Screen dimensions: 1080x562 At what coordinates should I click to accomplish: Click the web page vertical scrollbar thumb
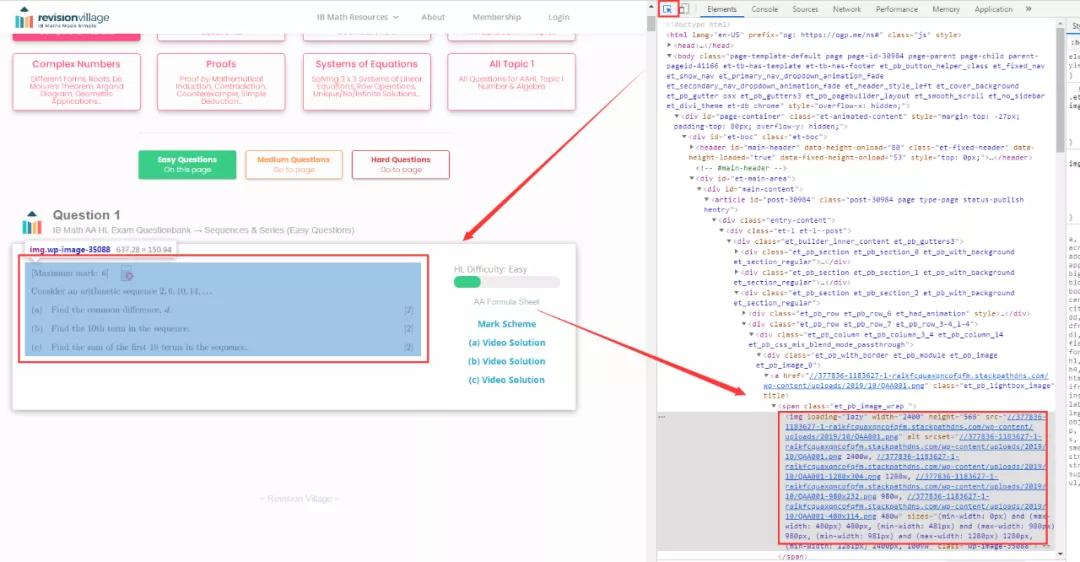click(651, 23)
